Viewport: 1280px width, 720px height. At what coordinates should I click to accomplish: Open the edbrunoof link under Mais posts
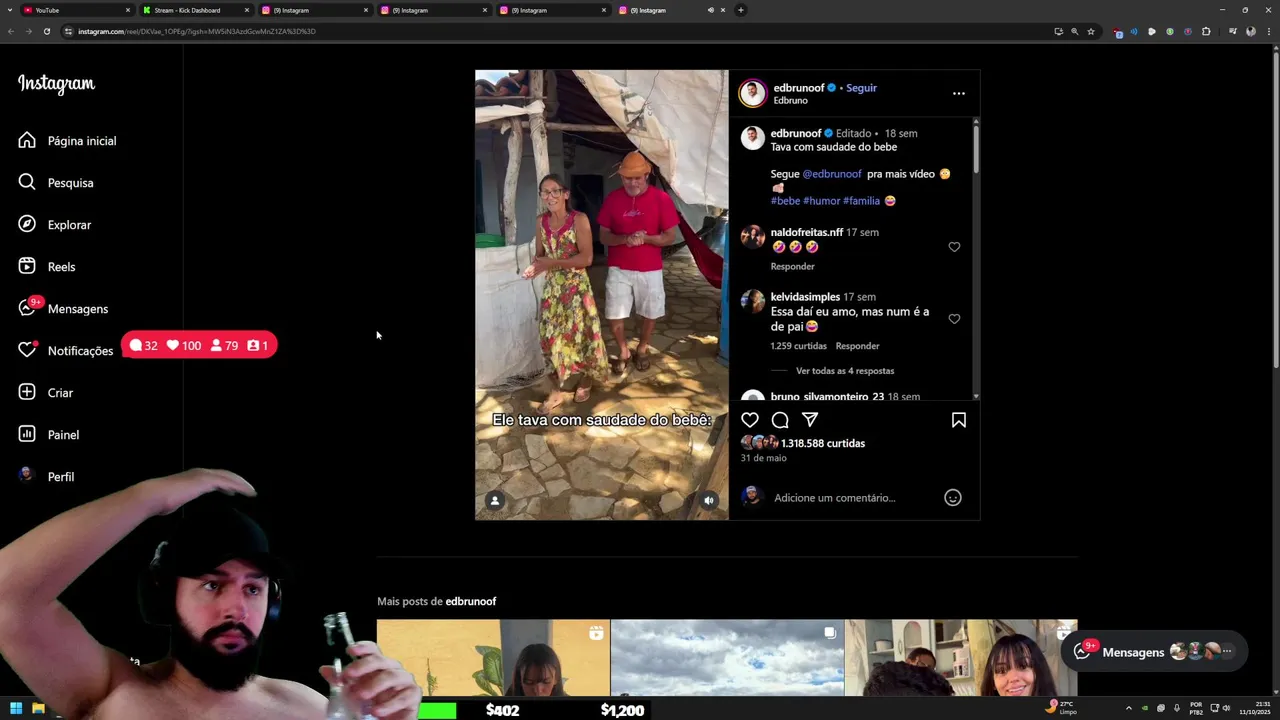(x=471, y=601)
